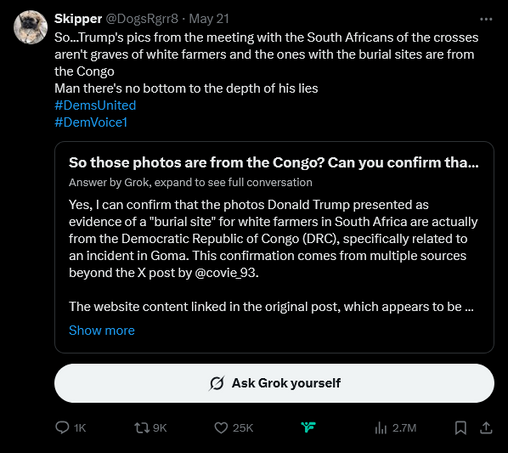Open Skipper's profile picture avatar
The height and width of the screenshot is (453, 508).
point(31,27)
